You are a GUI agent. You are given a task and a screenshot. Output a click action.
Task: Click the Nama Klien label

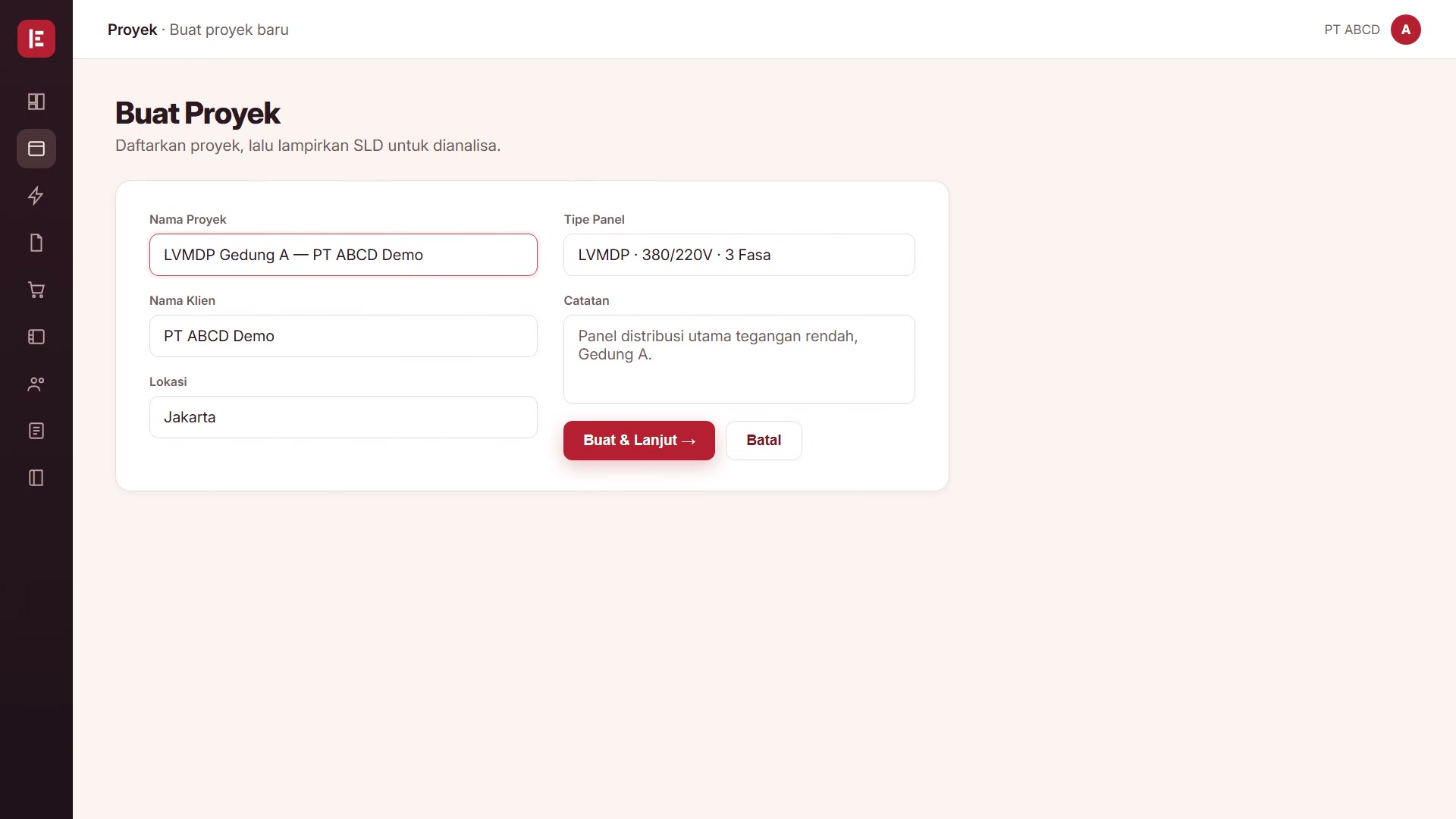click(x=182, y=301)
